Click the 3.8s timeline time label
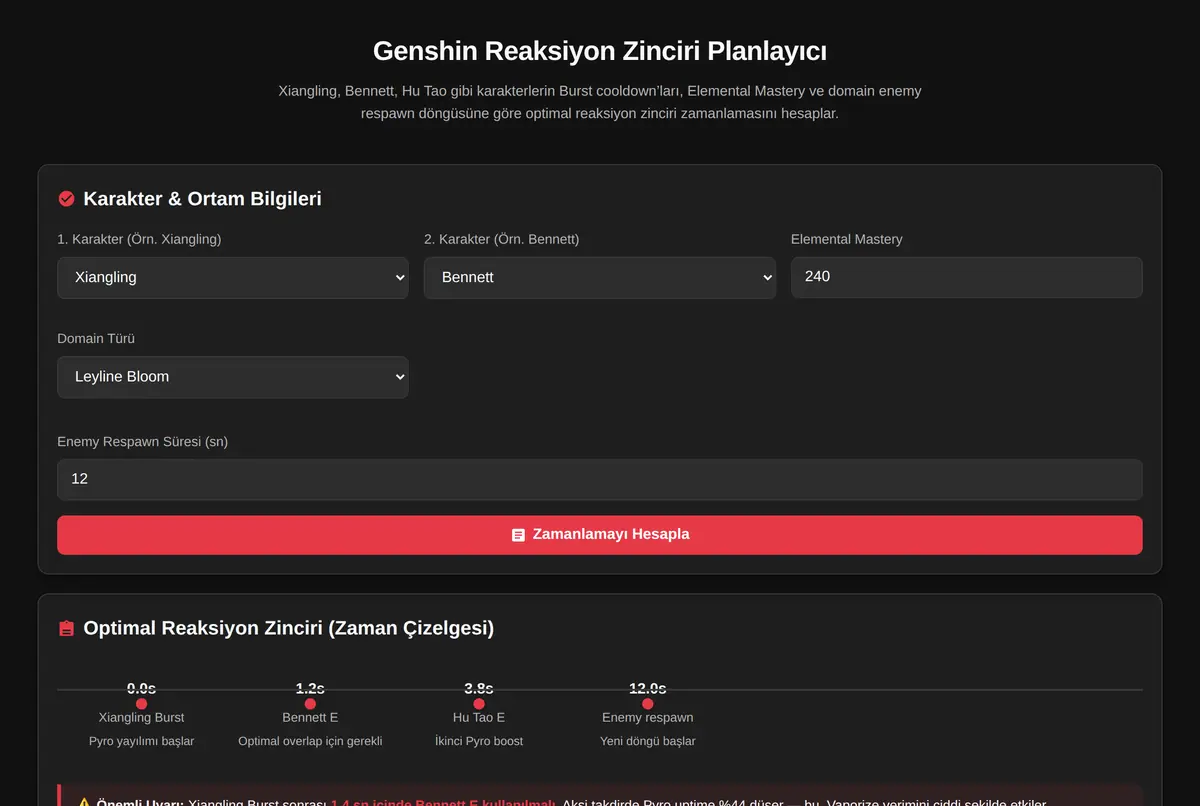This screenshot has height=806, width=1200. 479,689
